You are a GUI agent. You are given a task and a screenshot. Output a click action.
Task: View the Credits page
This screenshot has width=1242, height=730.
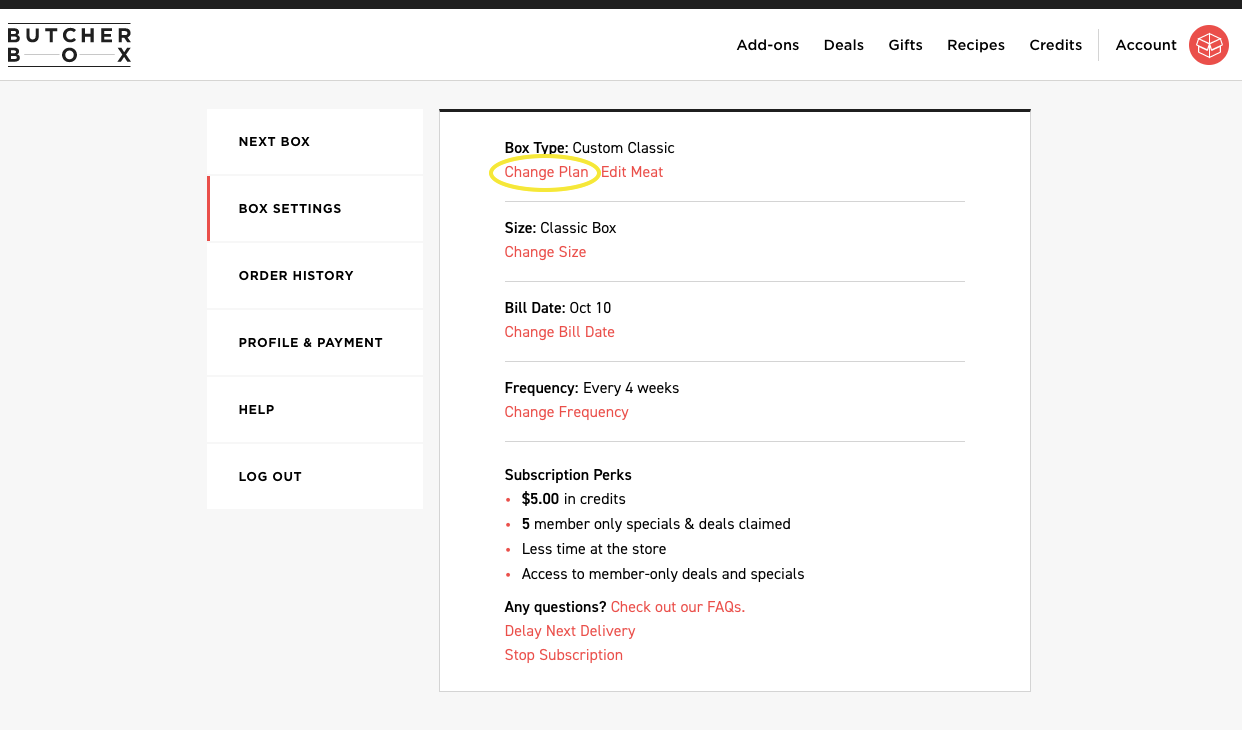pyautogui.click(x=1055, y=45)
